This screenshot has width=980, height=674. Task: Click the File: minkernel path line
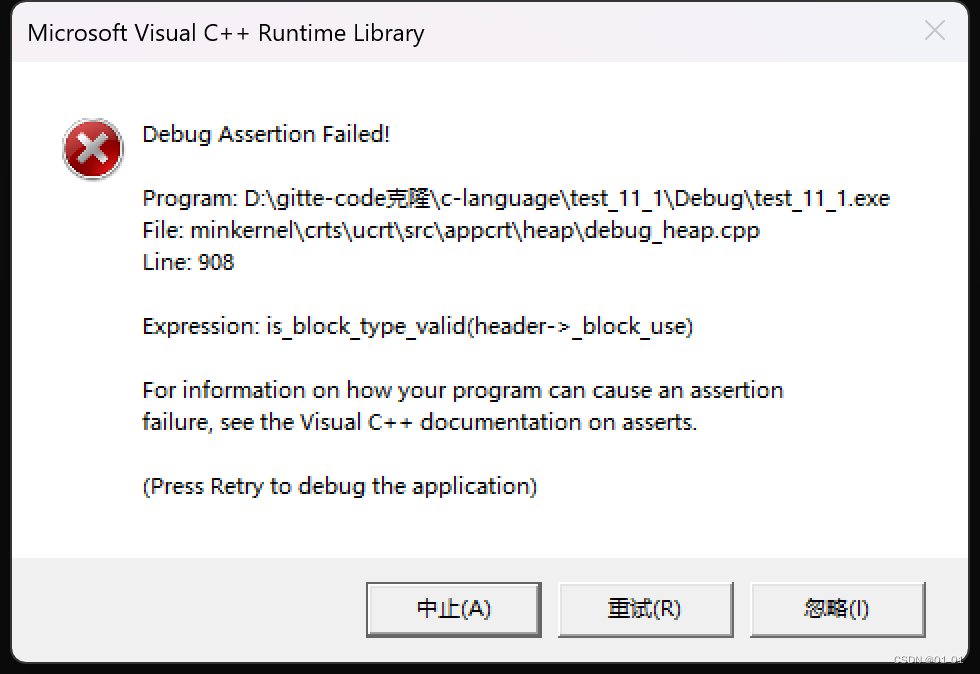pyautogui.click(x=451, y=230)
